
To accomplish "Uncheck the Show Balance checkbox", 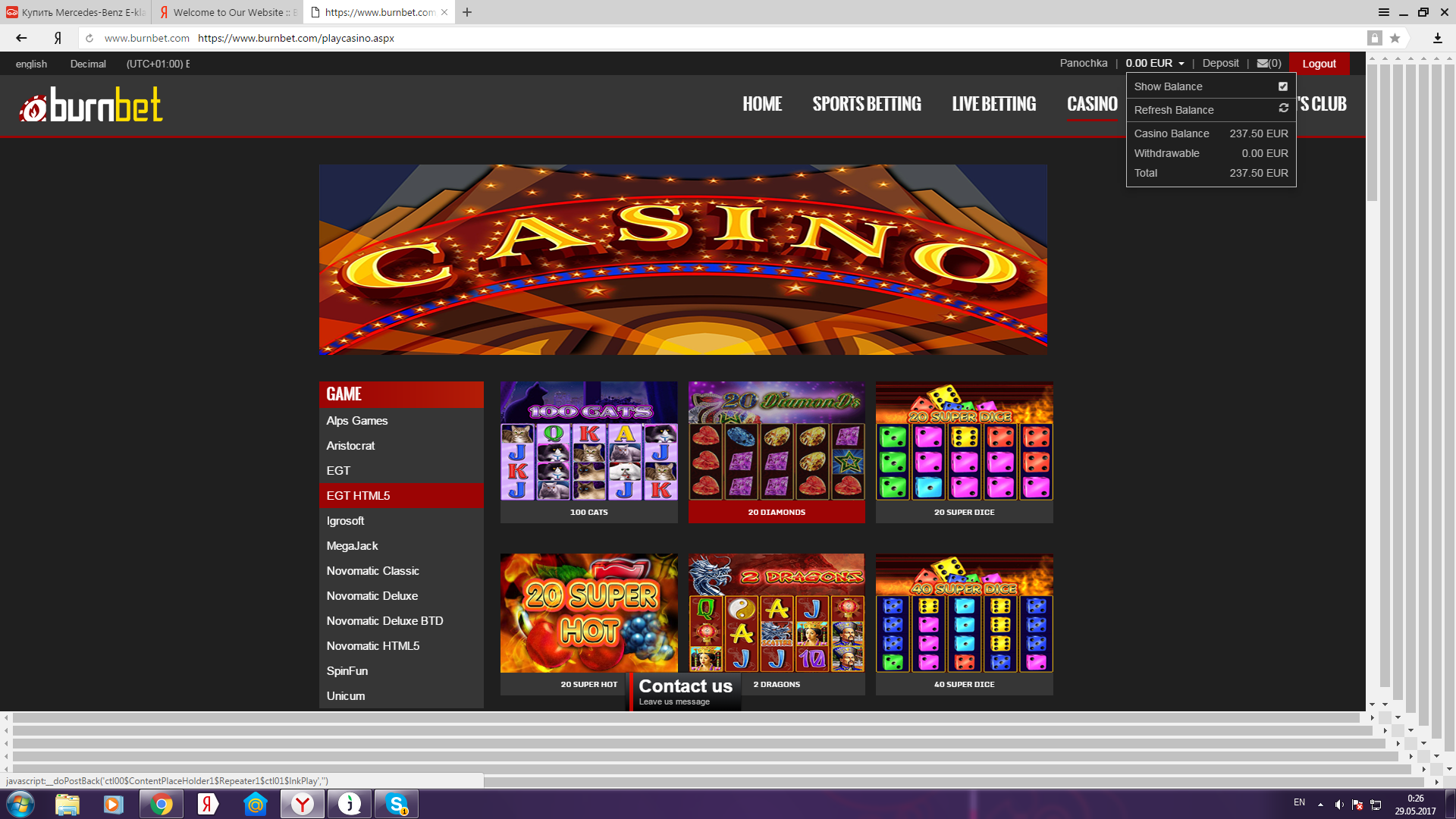I will click(x=1283, y=86).
